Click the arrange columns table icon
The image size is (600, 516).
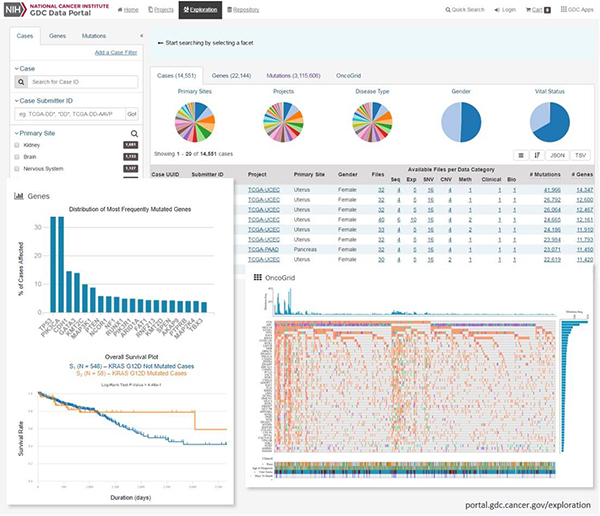pyautogui.click(x=520, y=155)
